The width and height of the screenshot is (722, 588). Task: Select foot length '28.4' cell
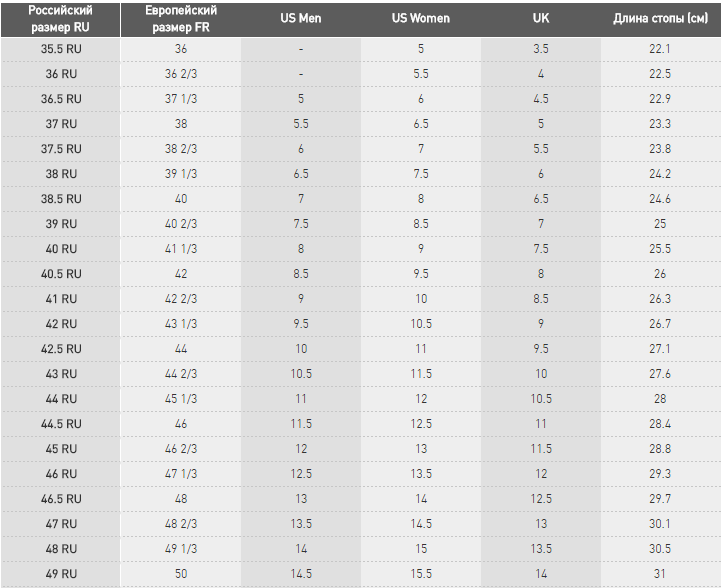click(660, 424)
